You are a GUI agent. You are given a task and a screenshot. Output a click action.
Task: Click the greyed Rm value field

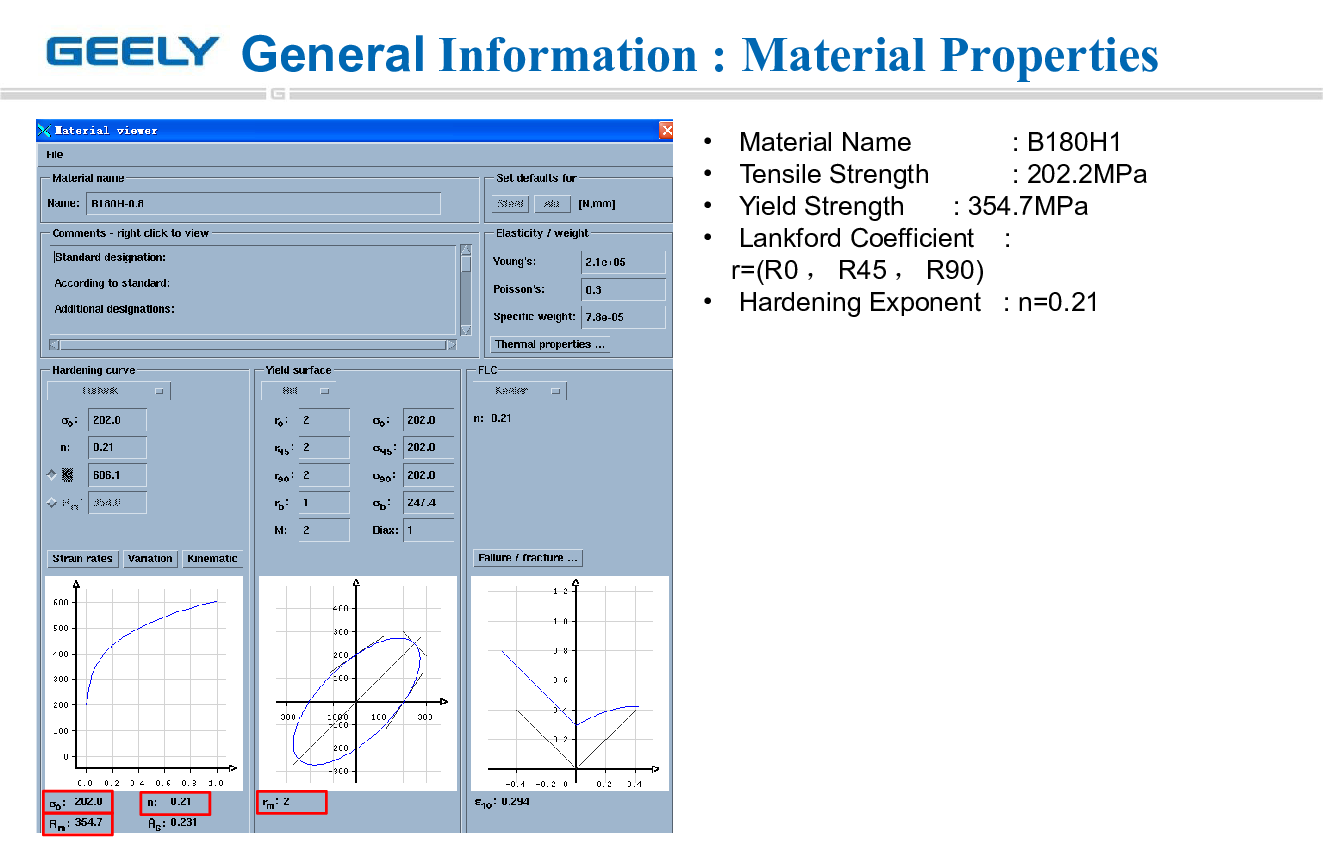point(117,503)
